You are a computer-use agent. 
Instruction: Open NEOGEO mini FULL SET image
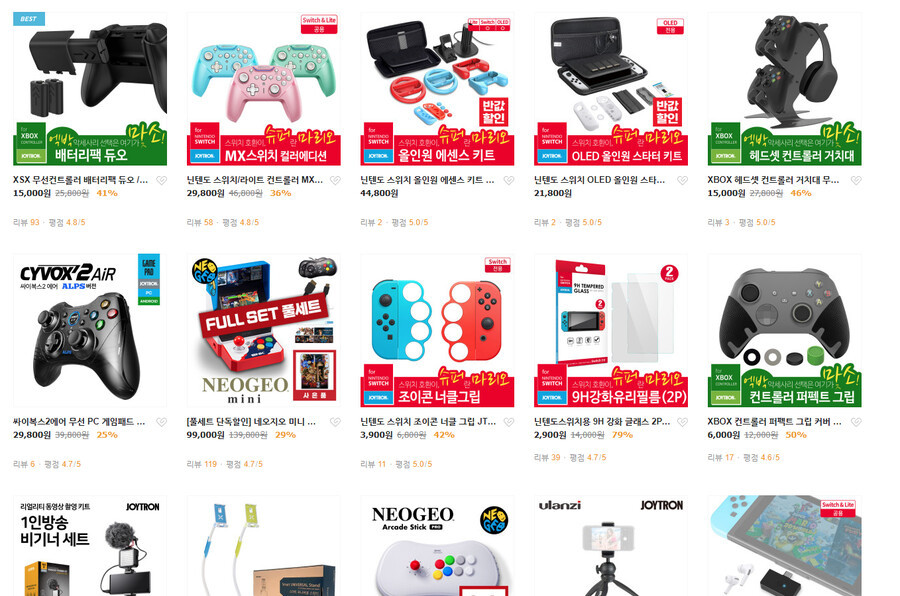click(263, 331)
